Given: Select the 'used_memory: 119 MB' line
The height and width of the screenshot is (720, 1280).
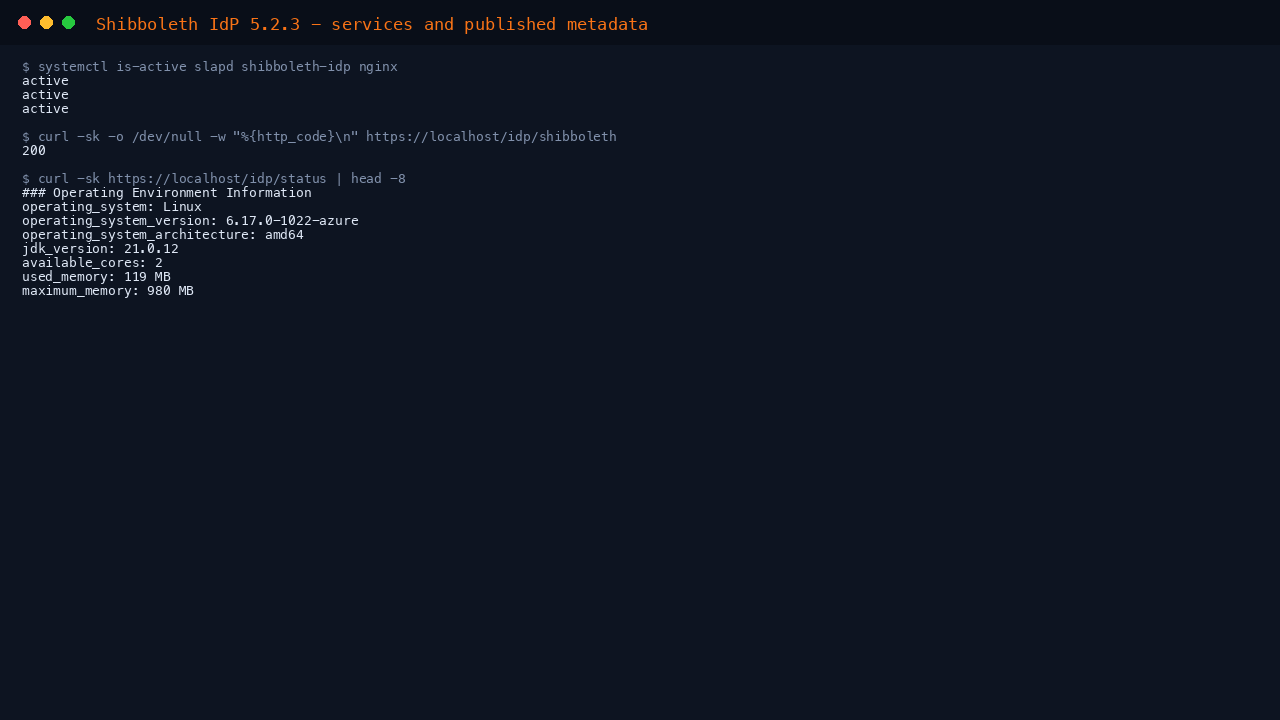Looking at the screenshot, I should coord(96,277).
